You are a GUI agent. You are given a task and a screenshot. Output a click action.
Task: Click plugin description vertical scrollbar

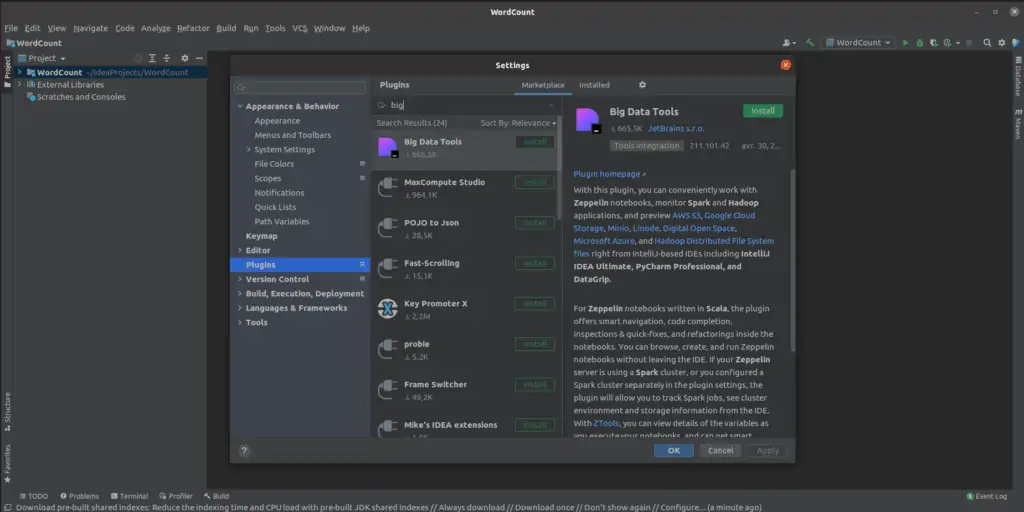[x=793, y=261]
